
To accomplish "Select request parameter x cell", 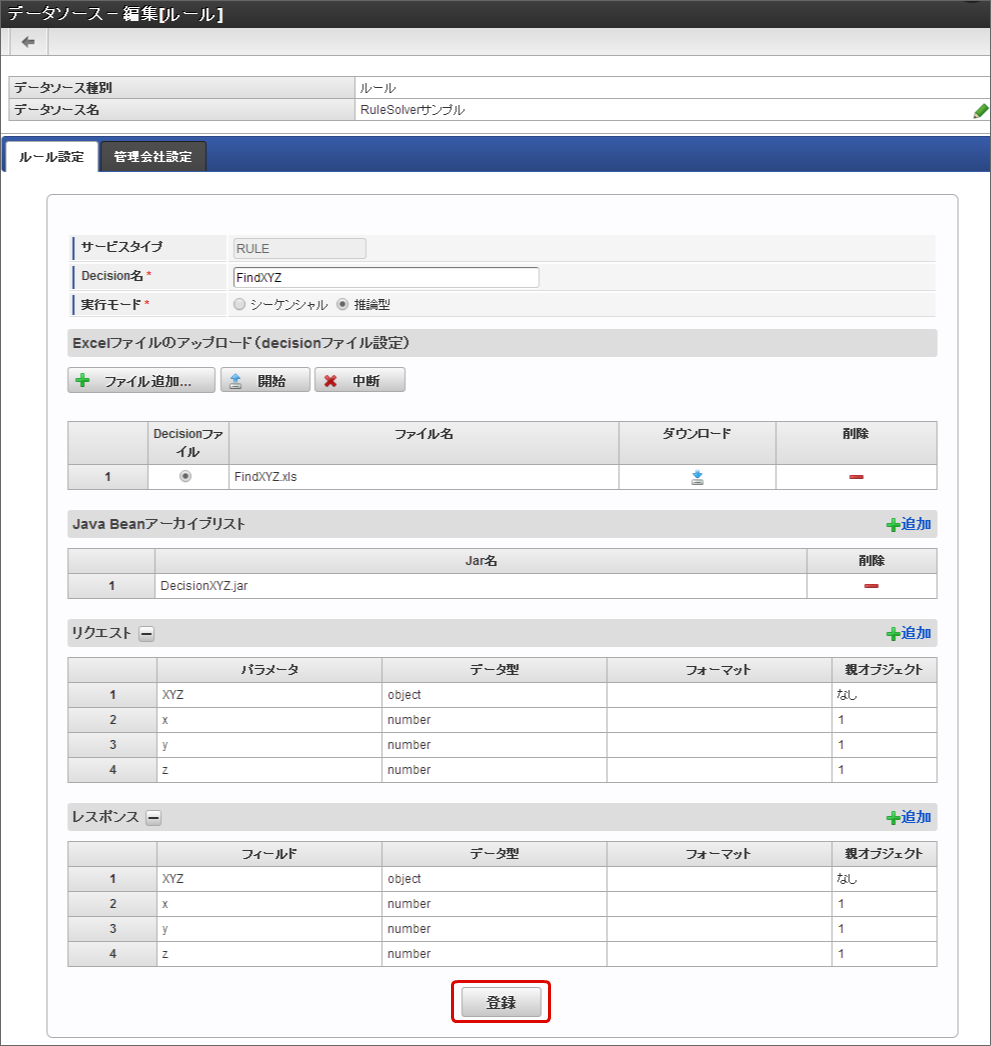I will pos(269,720).
